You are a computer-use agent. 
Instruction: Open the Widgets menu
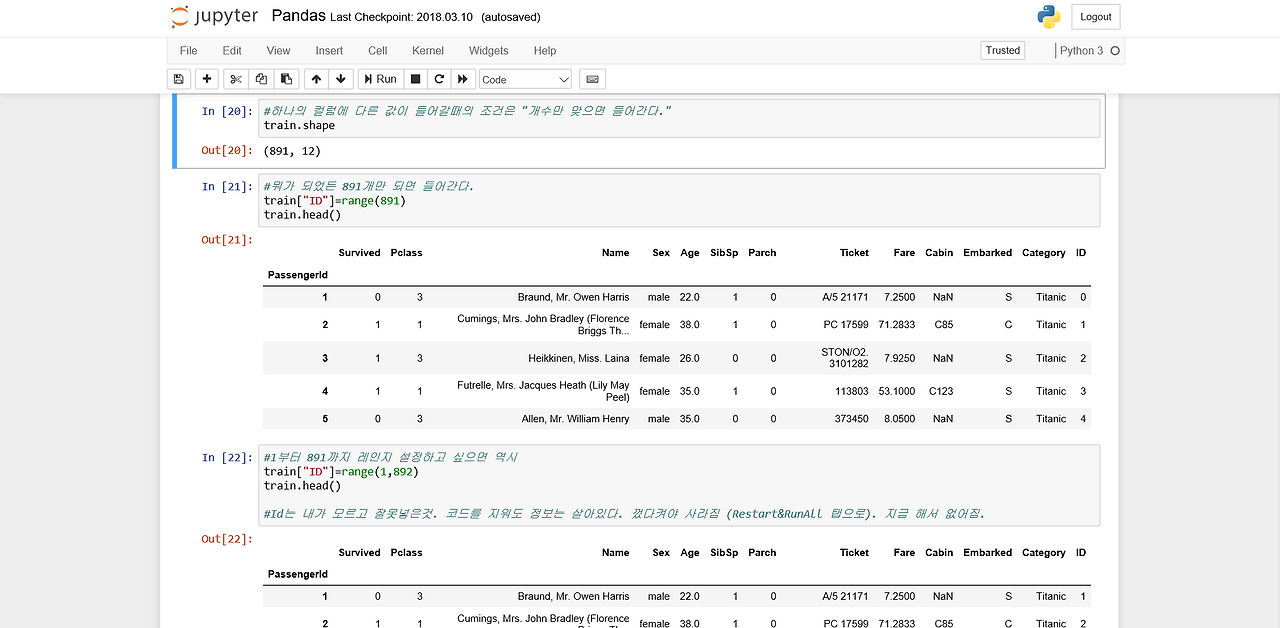click(x=488, y=50)
